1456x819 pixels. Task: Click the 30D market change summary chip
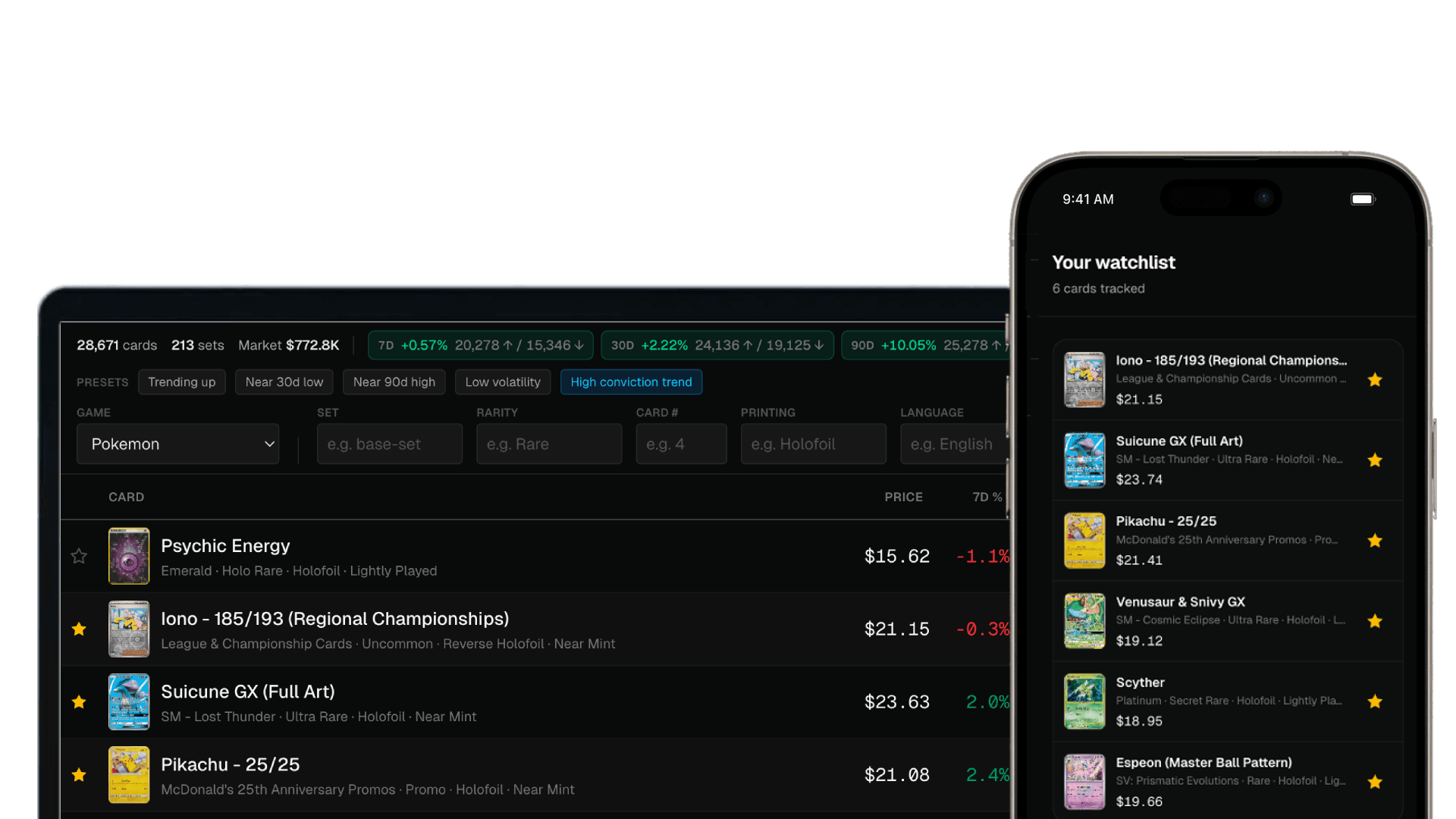(717, 345)
